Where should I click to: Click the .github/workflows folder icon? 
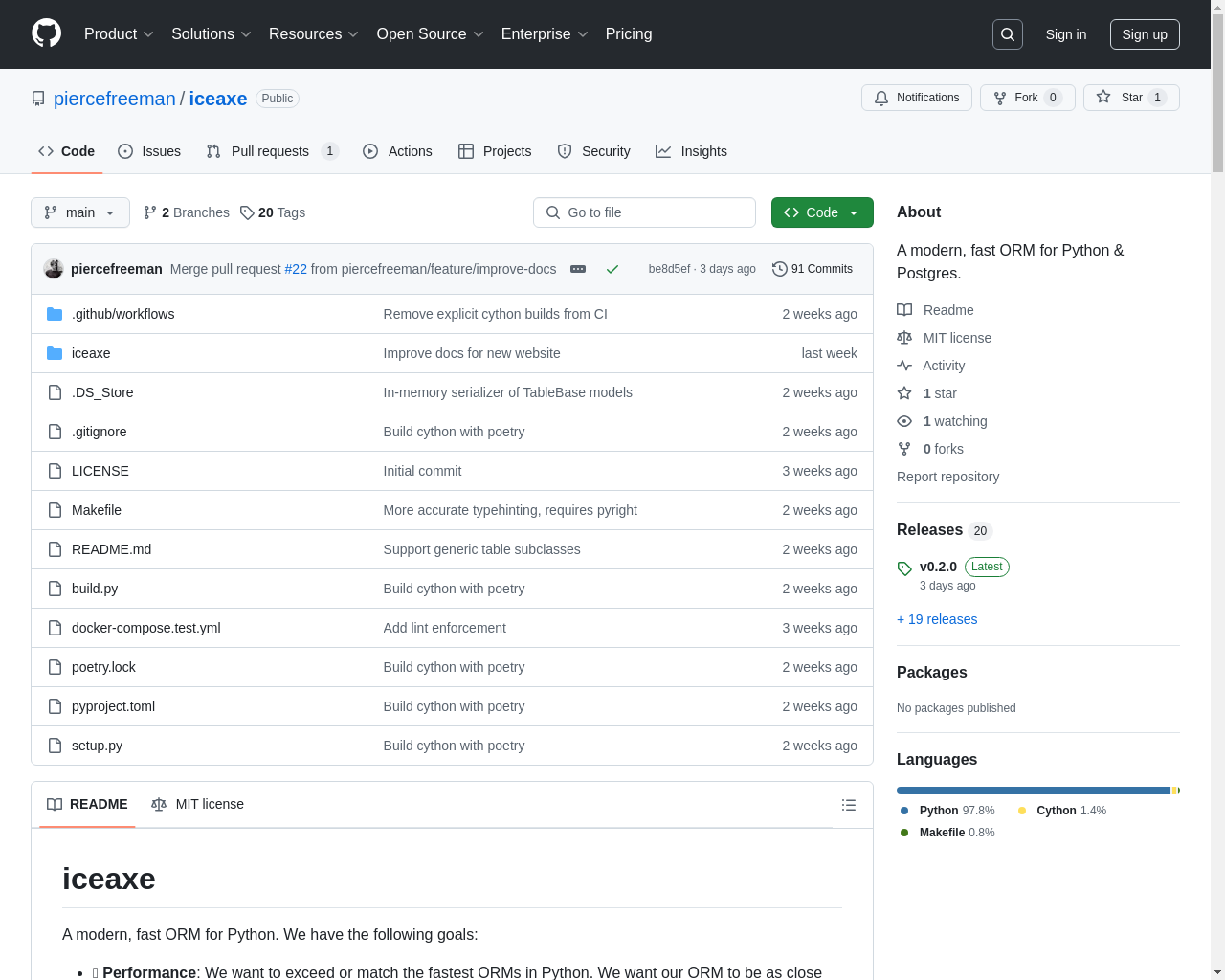pyautogui.click(x=55, y=314)
